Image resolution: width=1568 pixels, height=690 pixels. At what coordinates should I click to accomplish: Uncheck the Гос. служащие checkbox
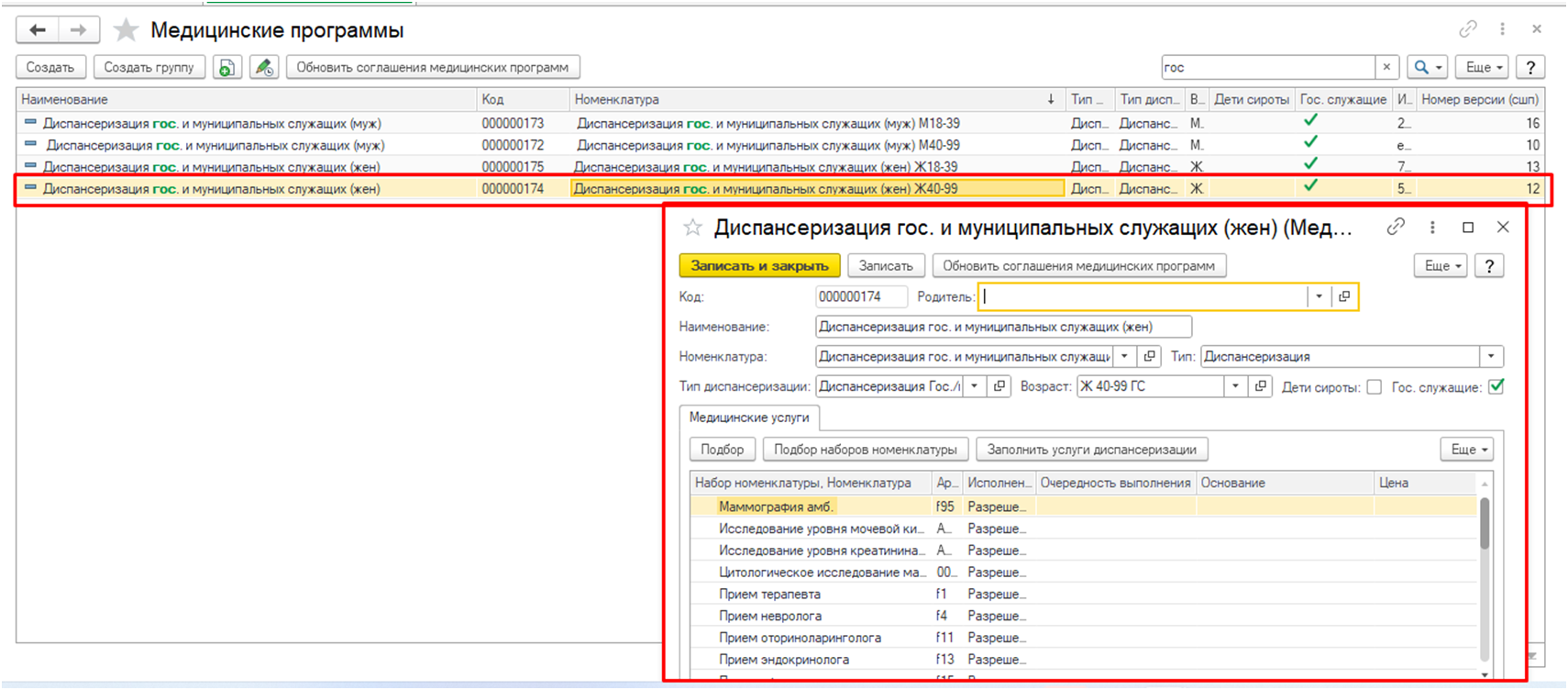tap(1496, 387)
